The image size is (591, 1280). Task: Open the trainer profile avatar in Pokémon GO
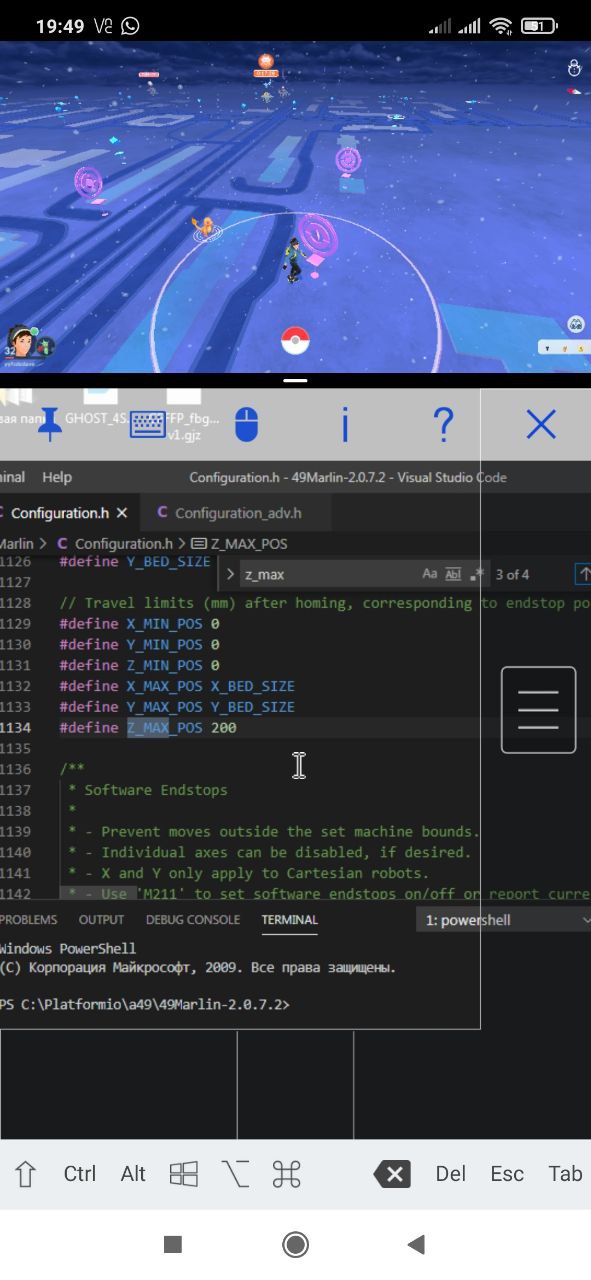pos(22,340)
